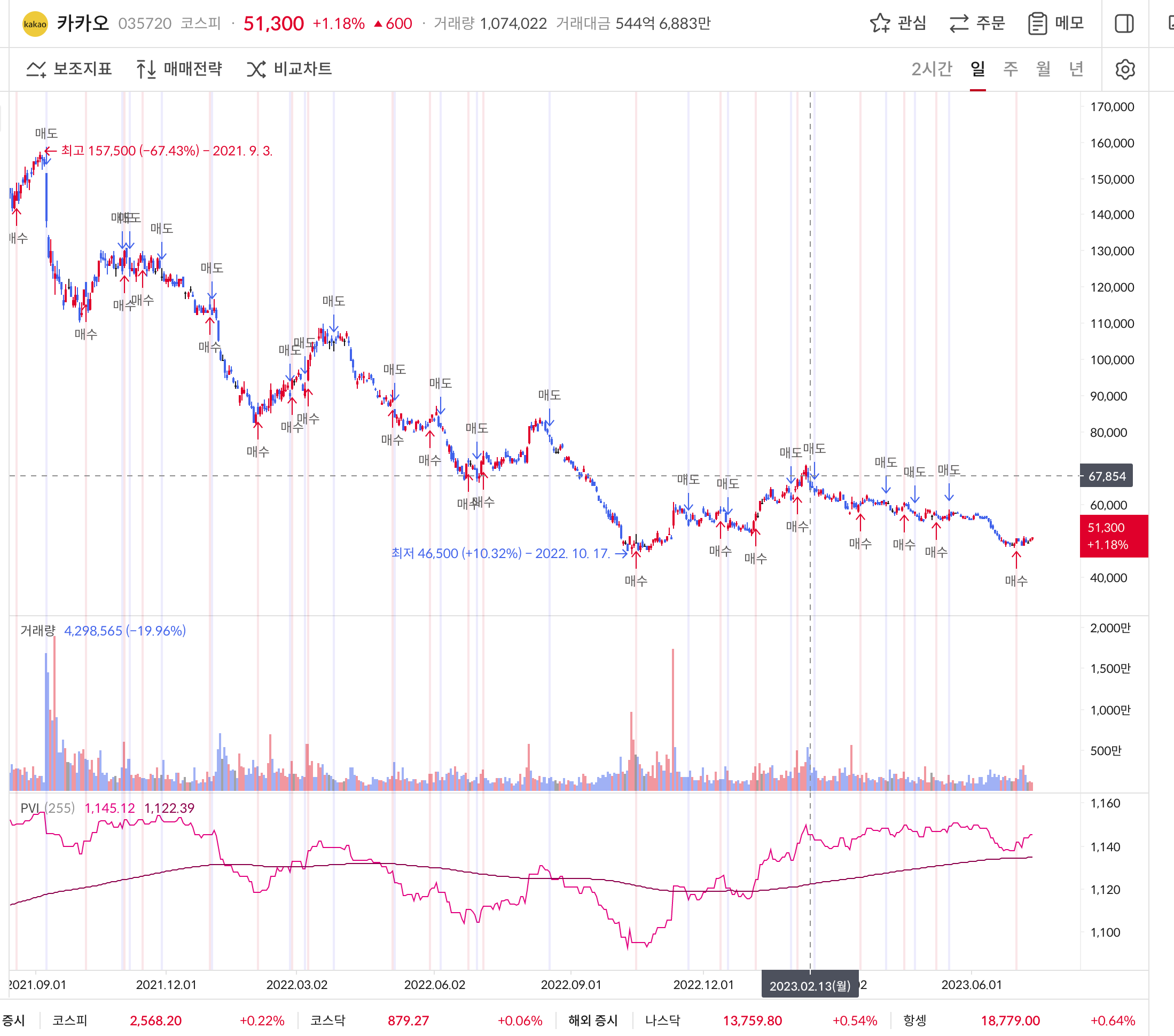Click the crosshair price tag 67,854
Screen dimensions: 1174x1036
click(1106, 476)
